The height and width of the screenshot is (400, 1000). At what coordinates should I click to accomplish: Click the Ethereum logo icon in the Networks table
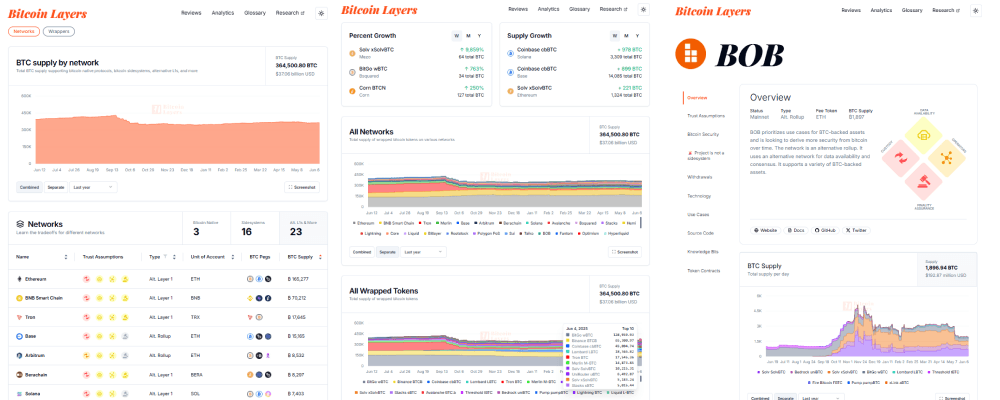pos(19,279)
